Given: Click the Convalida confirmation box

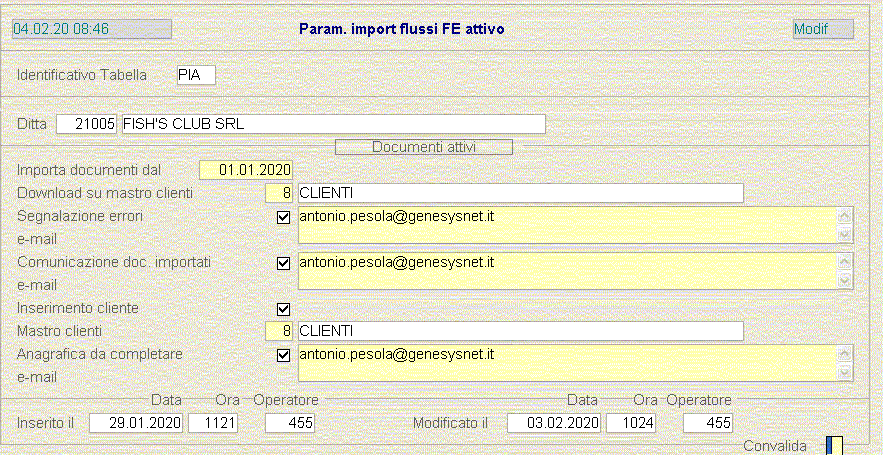Looking at the screenshot, I should (834, 446).
